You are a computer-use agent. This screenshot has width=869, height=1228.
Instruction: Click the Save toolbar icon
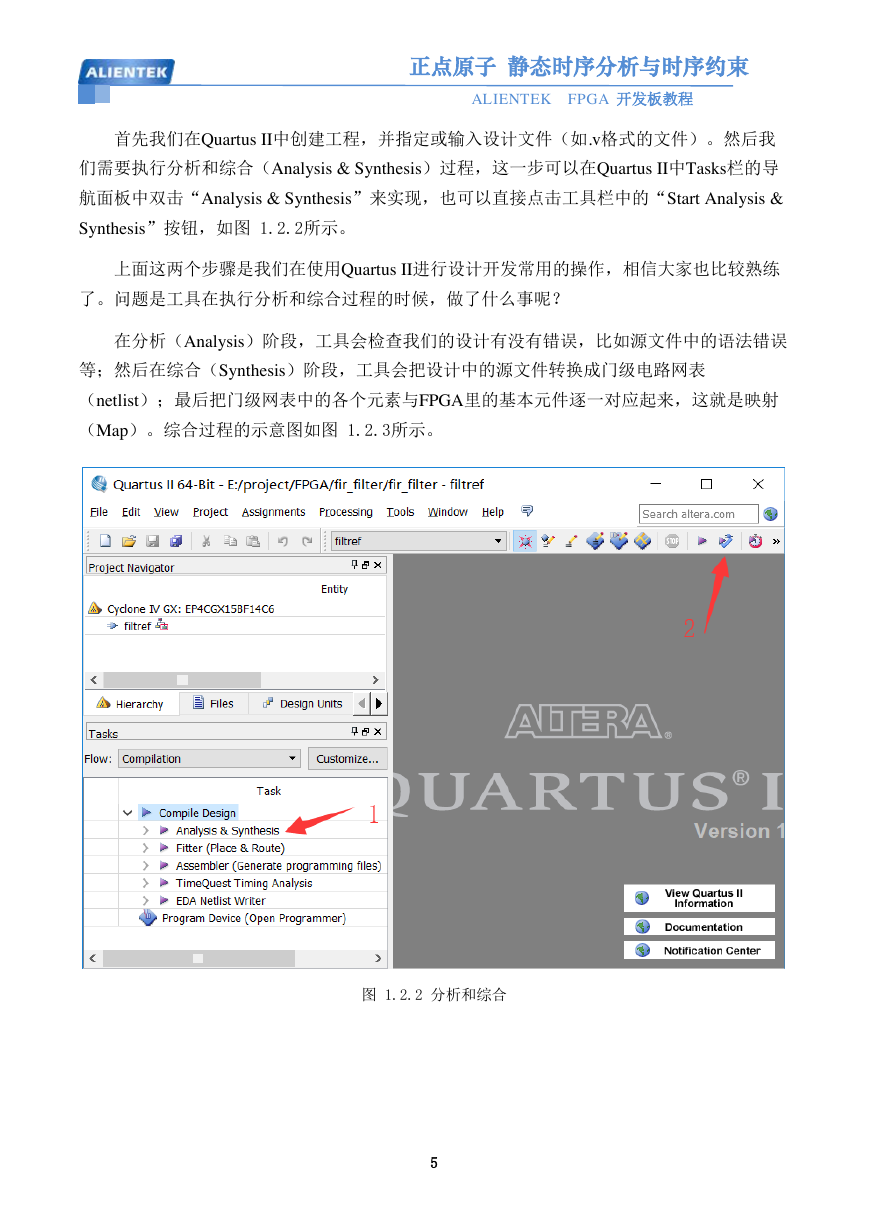click(x=153, y=541)
